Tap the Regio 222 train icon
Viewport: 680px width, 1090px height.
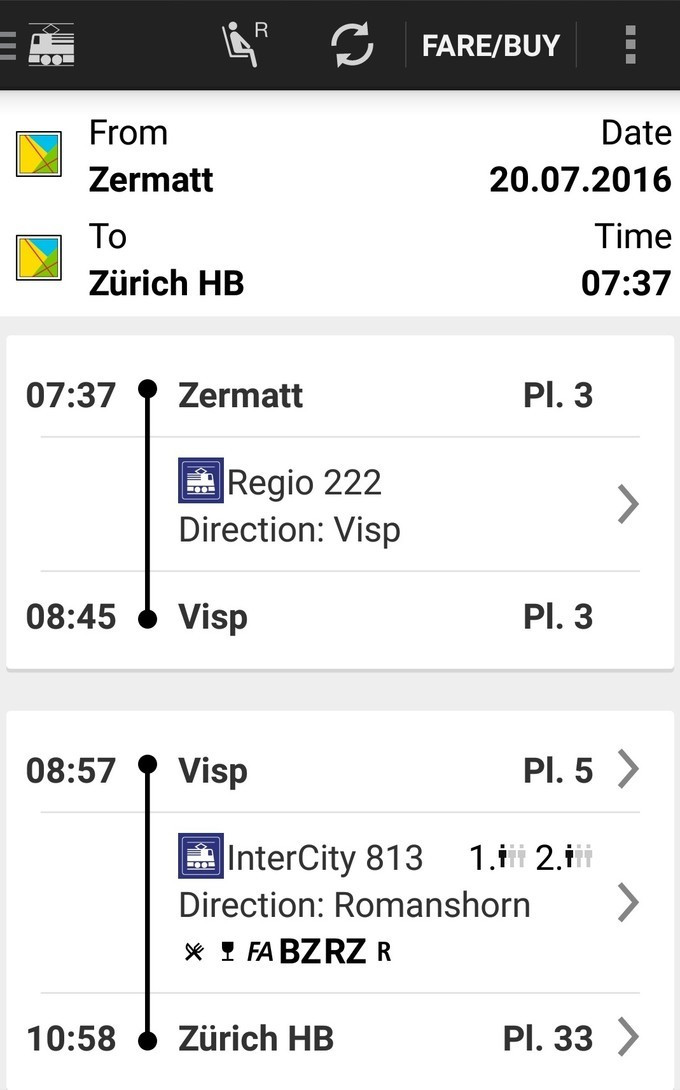[200, 481]
